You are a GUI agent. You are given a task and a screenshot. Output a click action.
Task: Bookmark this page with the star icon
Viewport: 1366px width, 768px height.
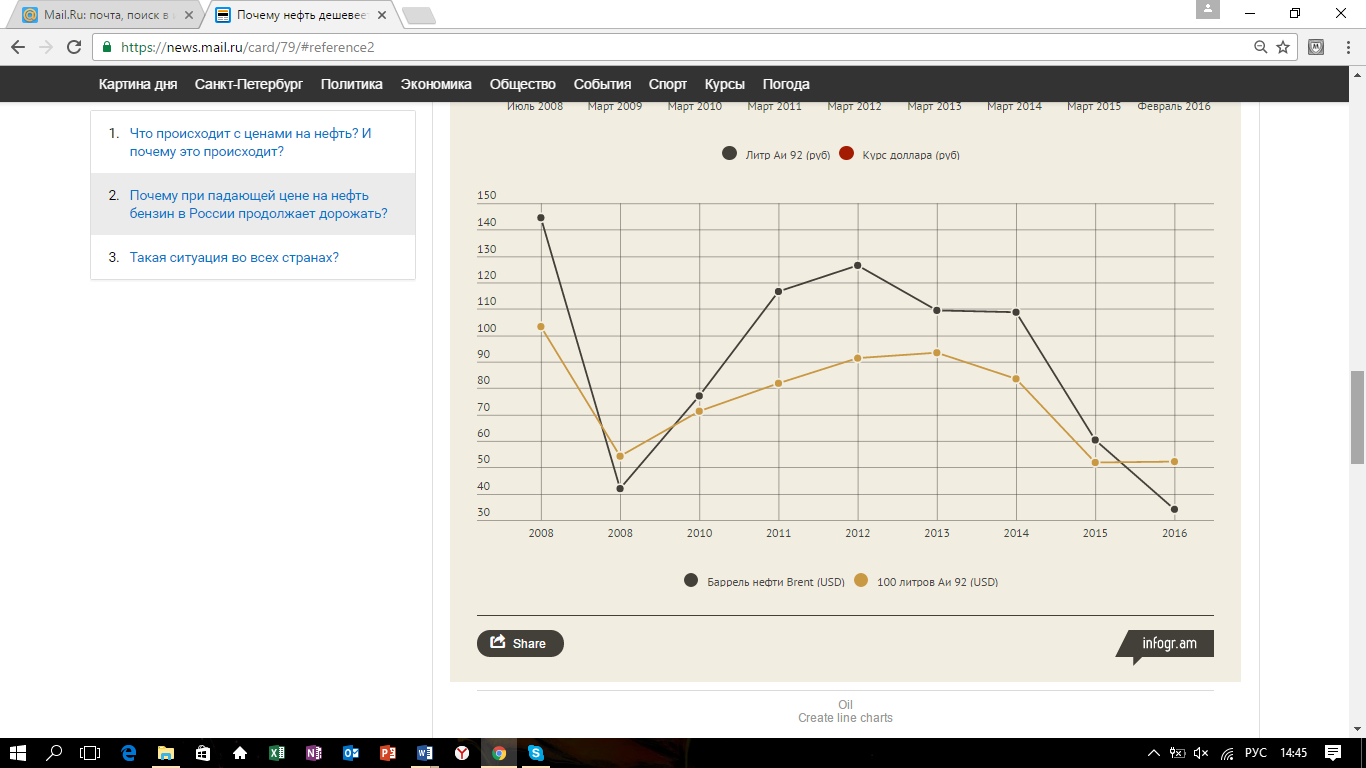tap(1284, 47)
